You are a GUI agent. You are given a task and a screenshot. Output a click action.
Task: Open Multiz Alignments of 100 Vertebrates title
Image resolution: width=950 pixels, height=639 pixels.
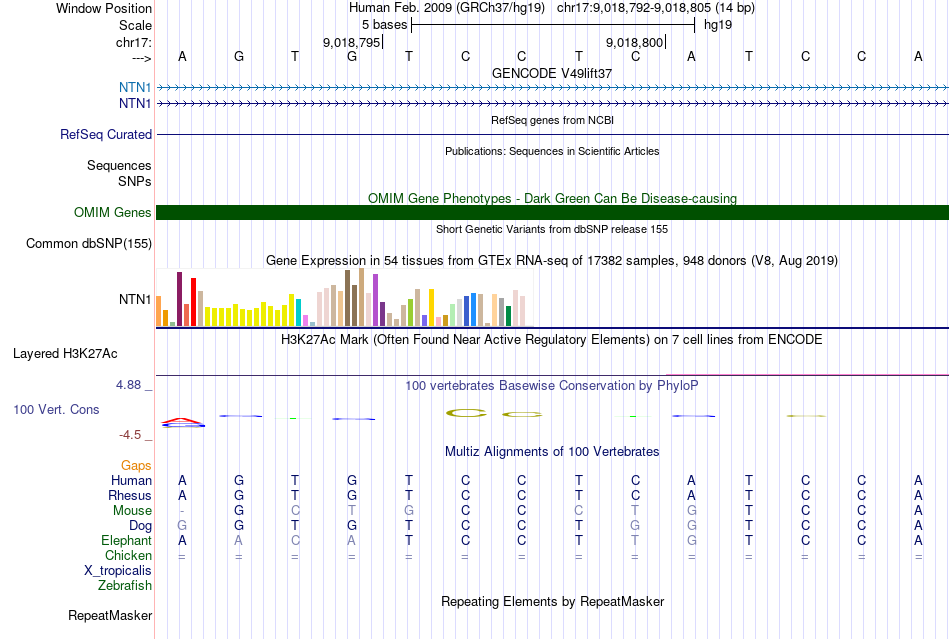click(552, 452)
